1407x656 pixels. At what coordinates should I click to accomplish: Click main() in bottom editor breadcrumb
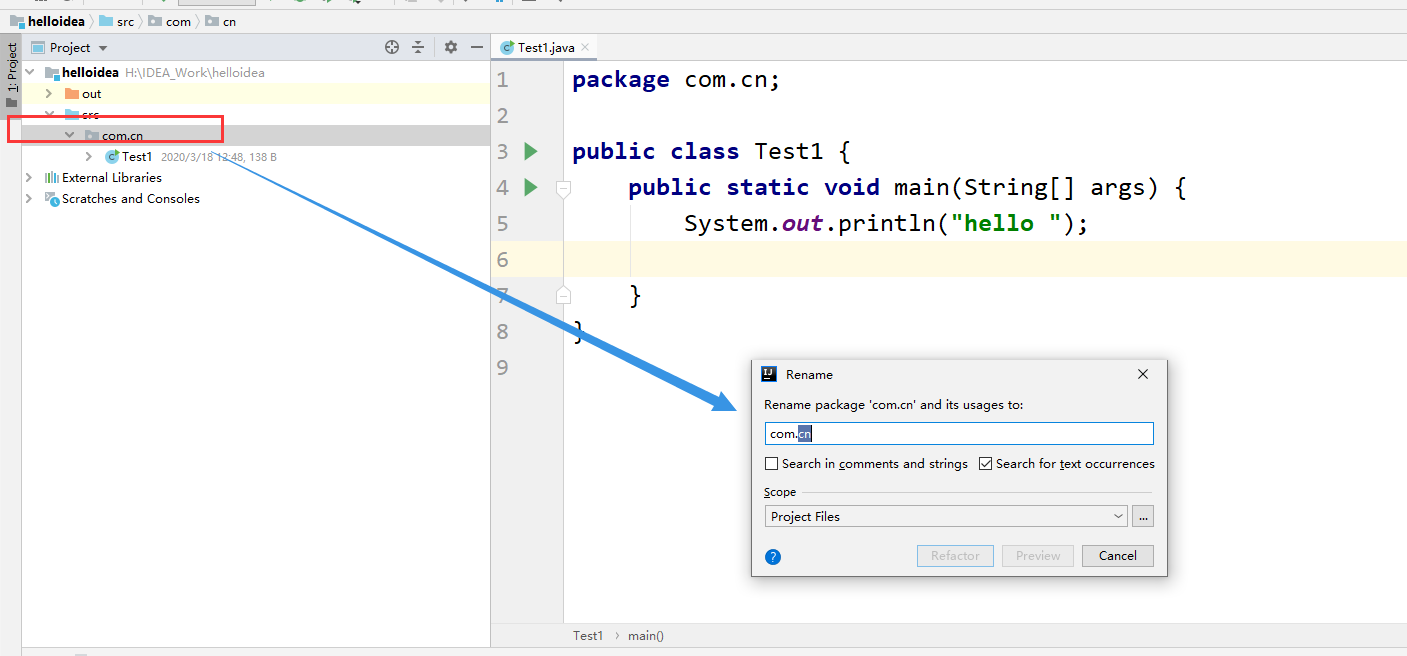pyautogui.click(x=646, y=636)
